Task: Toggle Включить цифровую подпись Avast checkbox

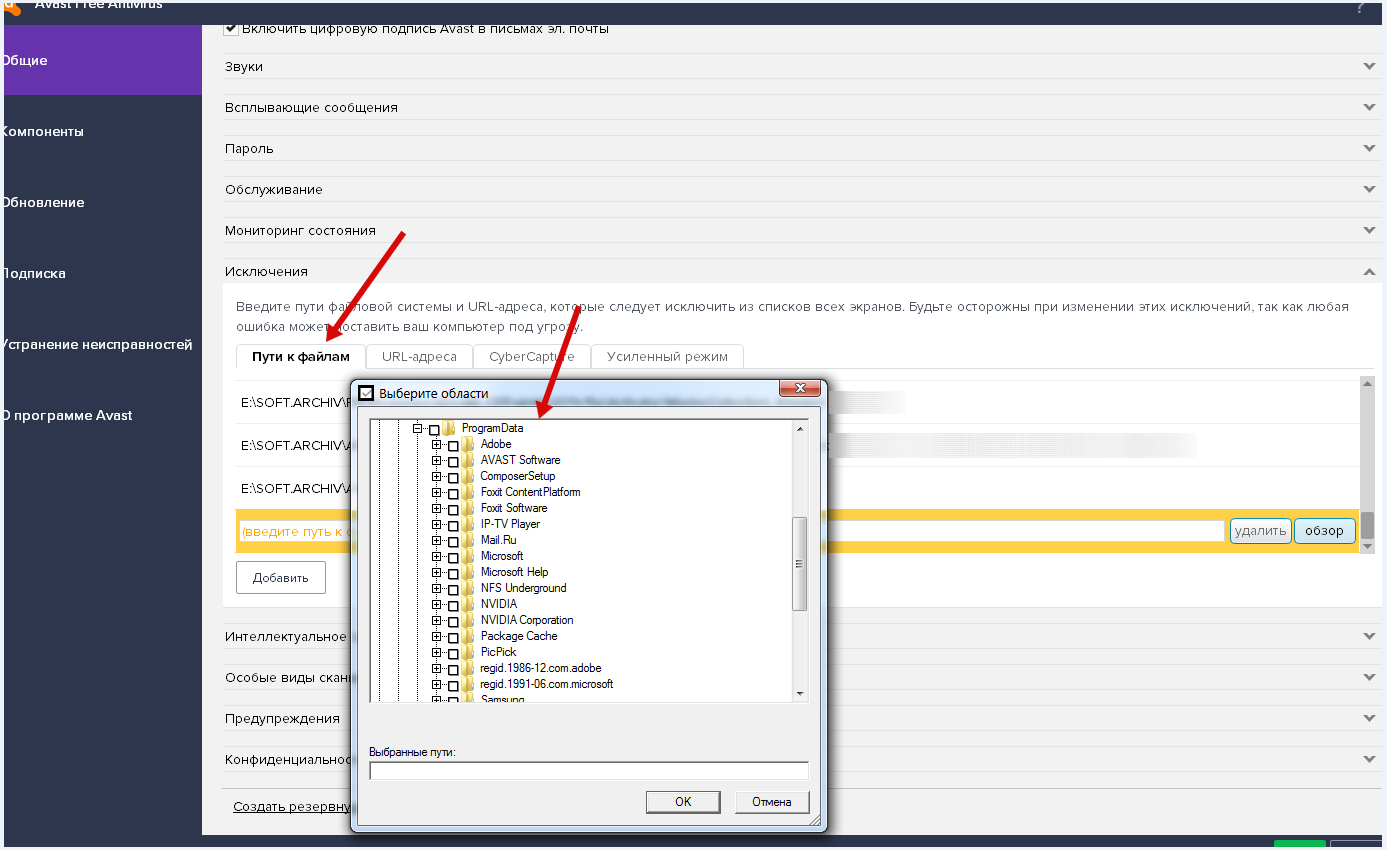Action: coord(231,29)
